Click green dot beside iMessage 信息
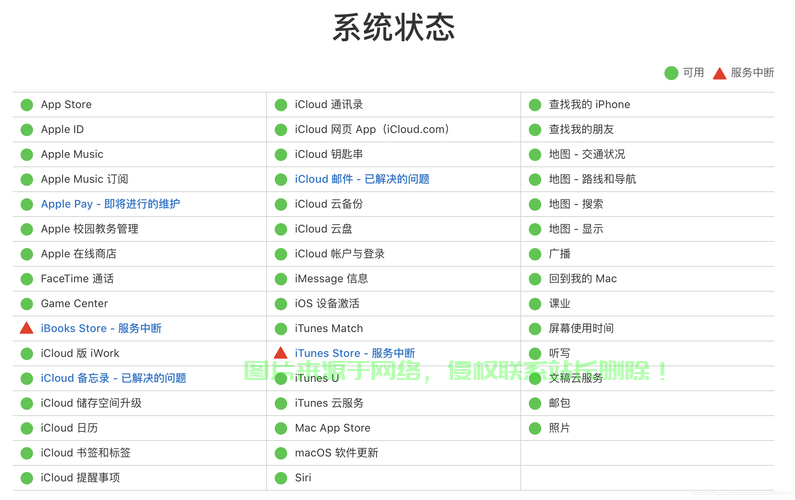Image resolution: width=795 pixels, height=500 pixels. point(280,279)
